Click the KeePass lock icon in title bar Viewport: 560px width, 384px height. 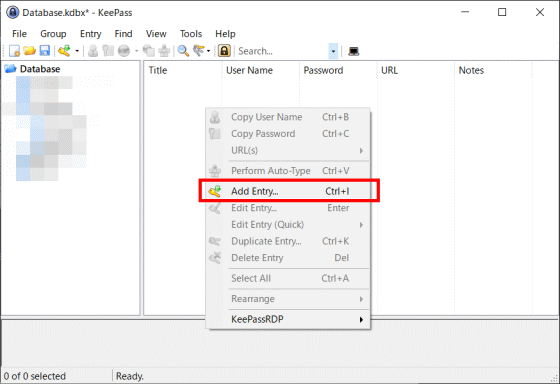coord(12,13)
